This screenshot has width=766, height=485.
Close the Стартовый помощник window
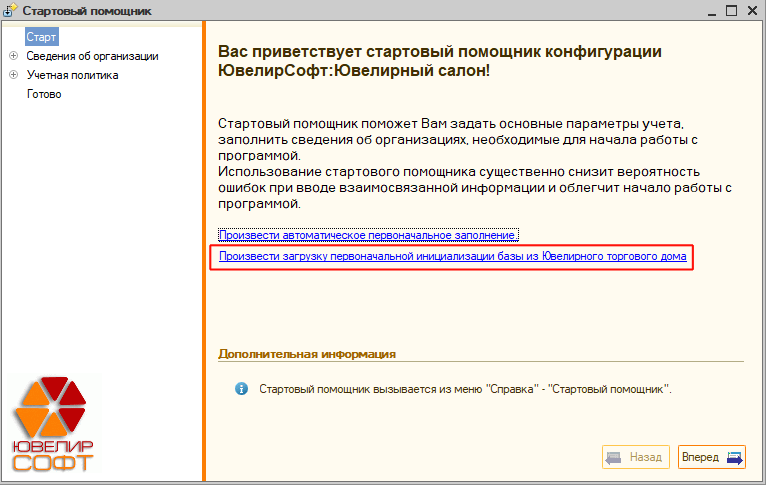(752, 11)
